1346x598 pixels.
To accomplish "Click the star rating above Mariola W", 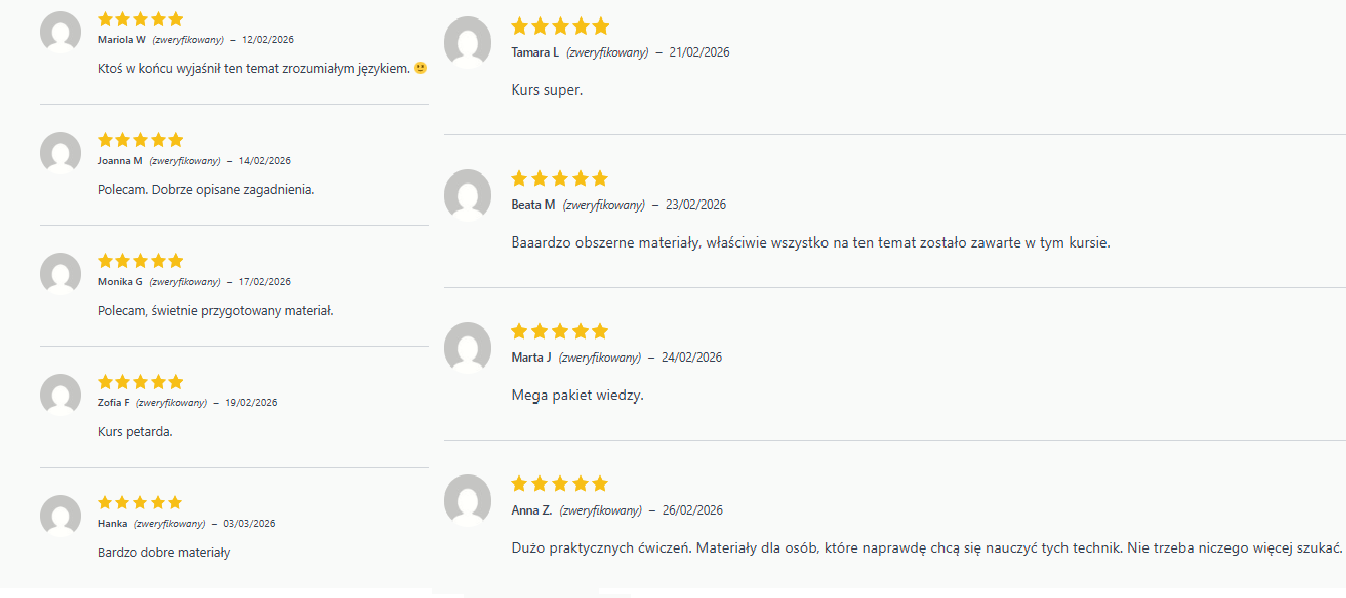I will click(x=140, y=19).
